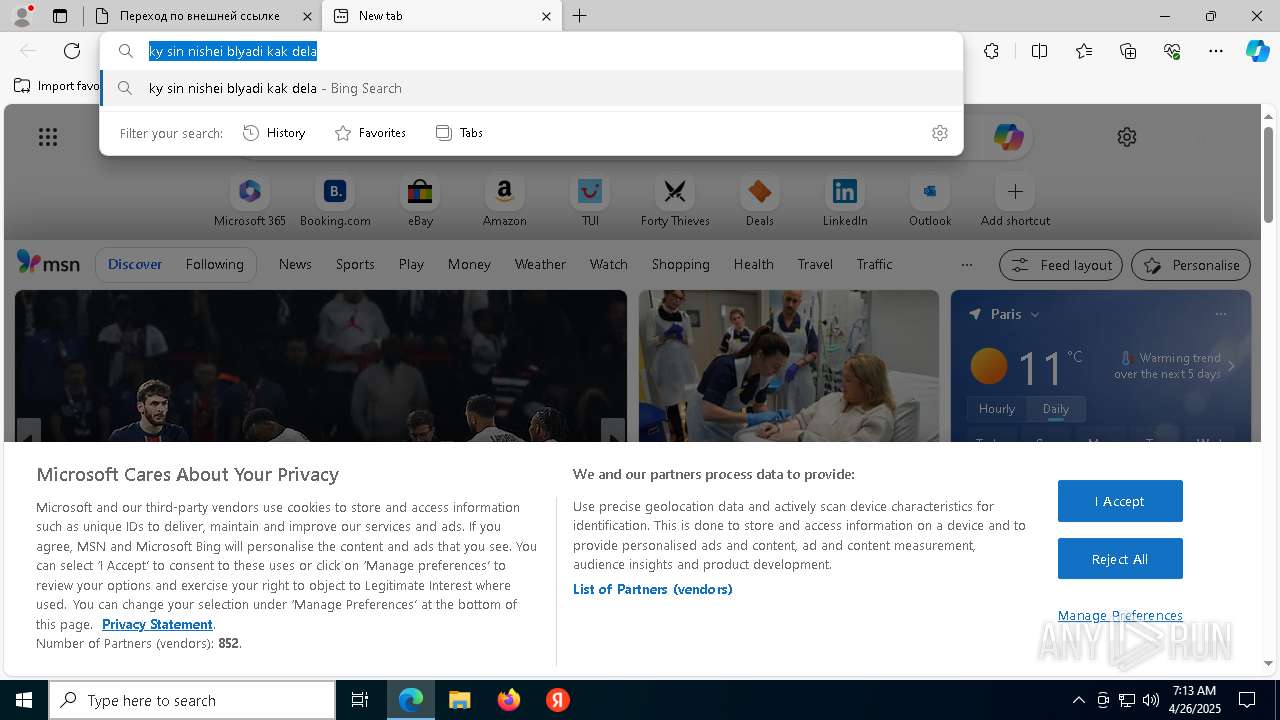
Task: Add a new shortcut tile
Action: coord(1015,200)
